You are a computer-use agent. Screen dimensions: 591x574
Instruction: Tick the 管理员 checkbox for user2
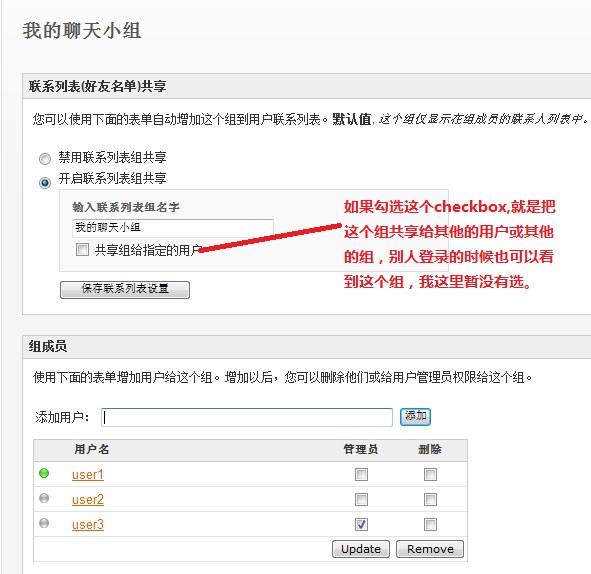pyautogui.click(x=361, y=500)
